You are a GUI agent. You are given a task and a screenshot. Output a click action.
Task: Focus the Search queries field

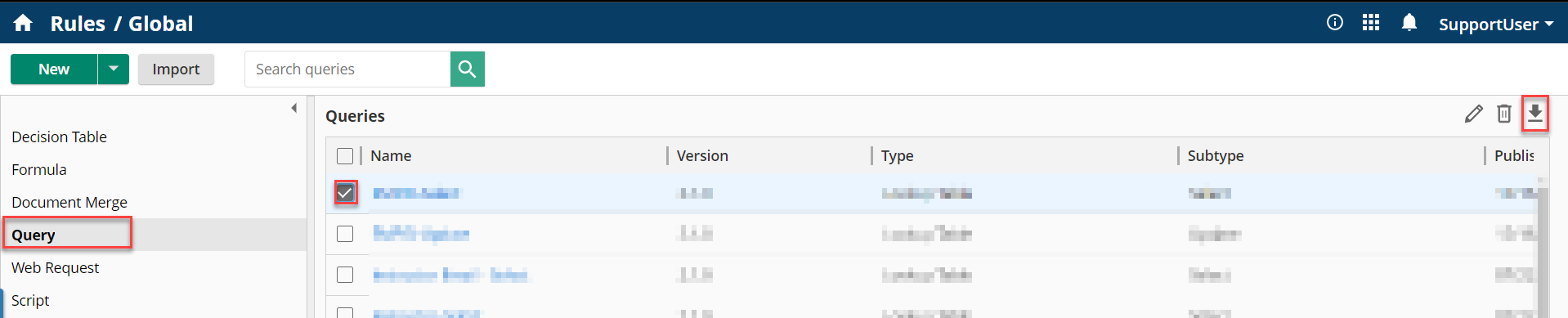[347, 69]
